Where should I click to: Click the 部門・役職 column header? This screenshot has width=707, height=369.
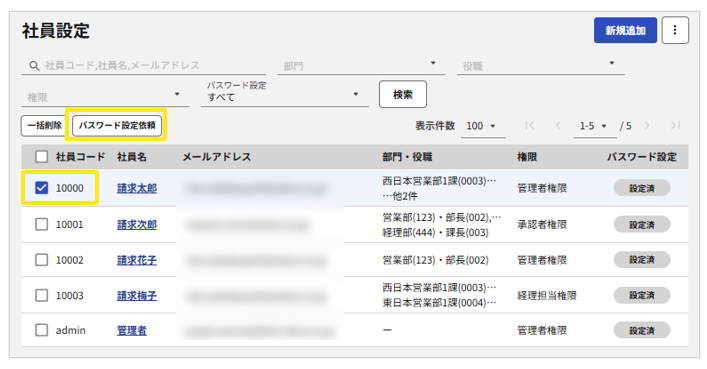[x=408, y=157]
